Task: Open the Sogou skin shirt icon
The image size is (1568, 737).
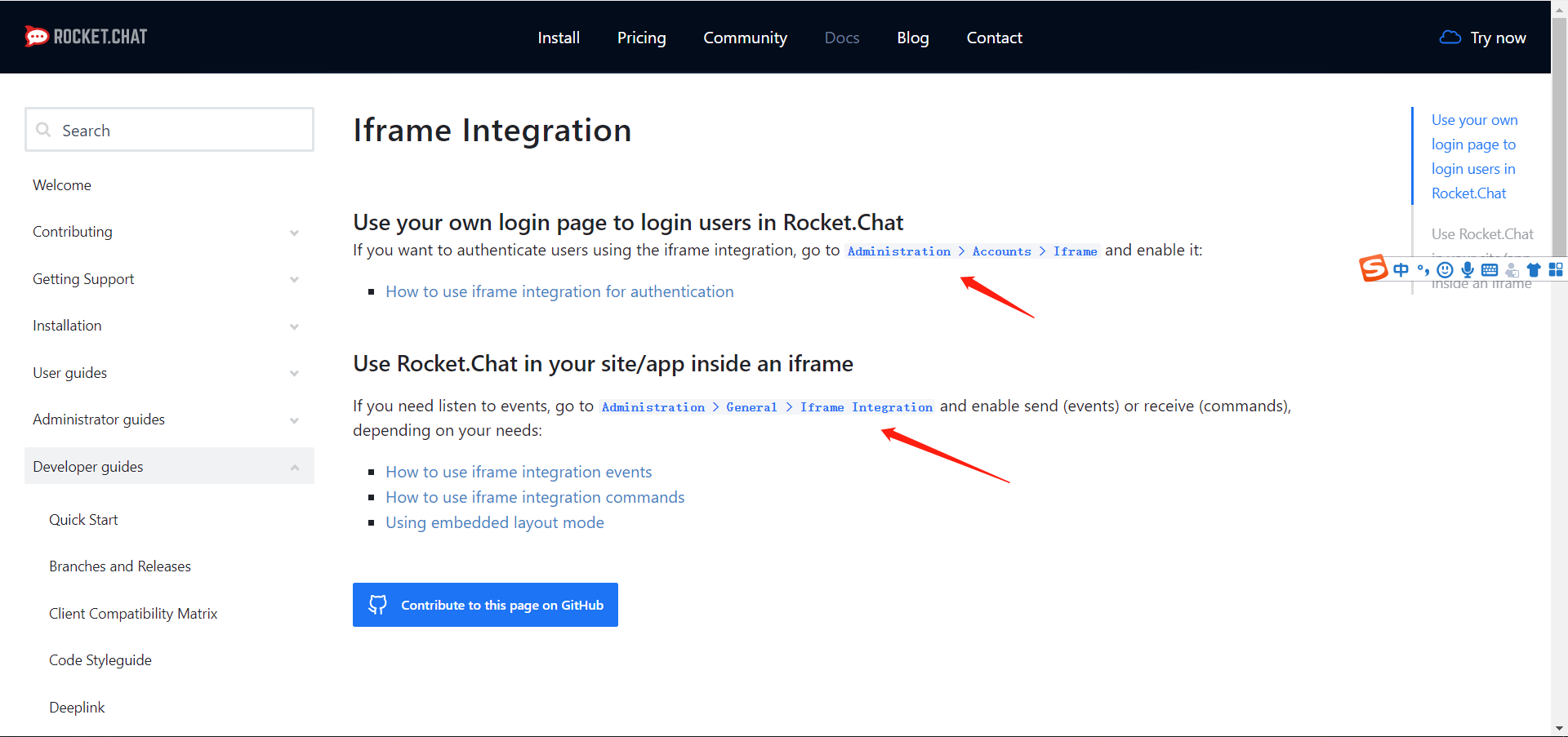Action: [x=1534, y=270]
